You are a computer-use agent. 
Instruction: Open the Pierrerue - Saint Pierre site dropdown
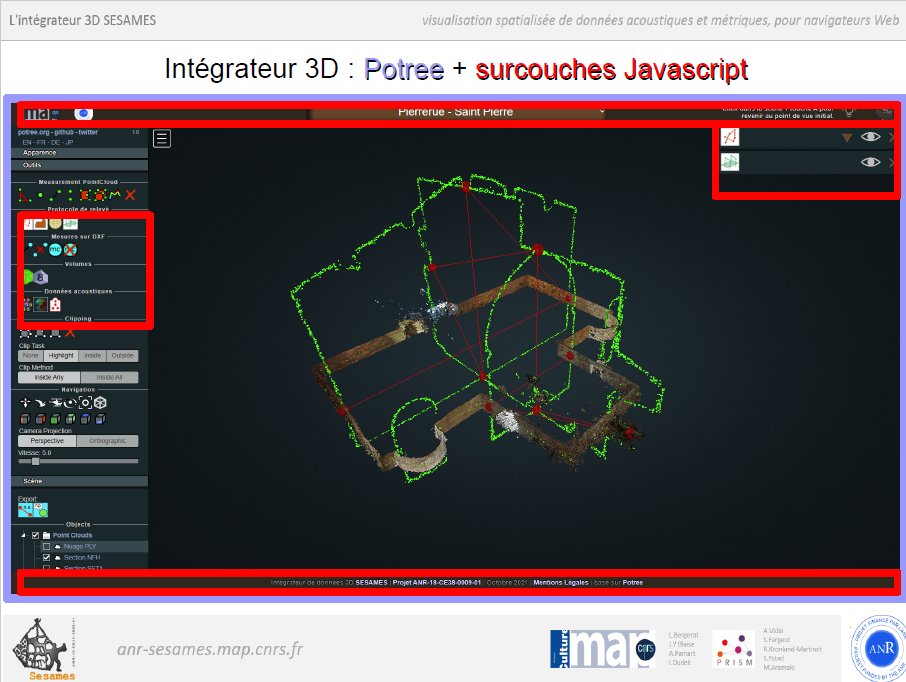coord(456,112)
